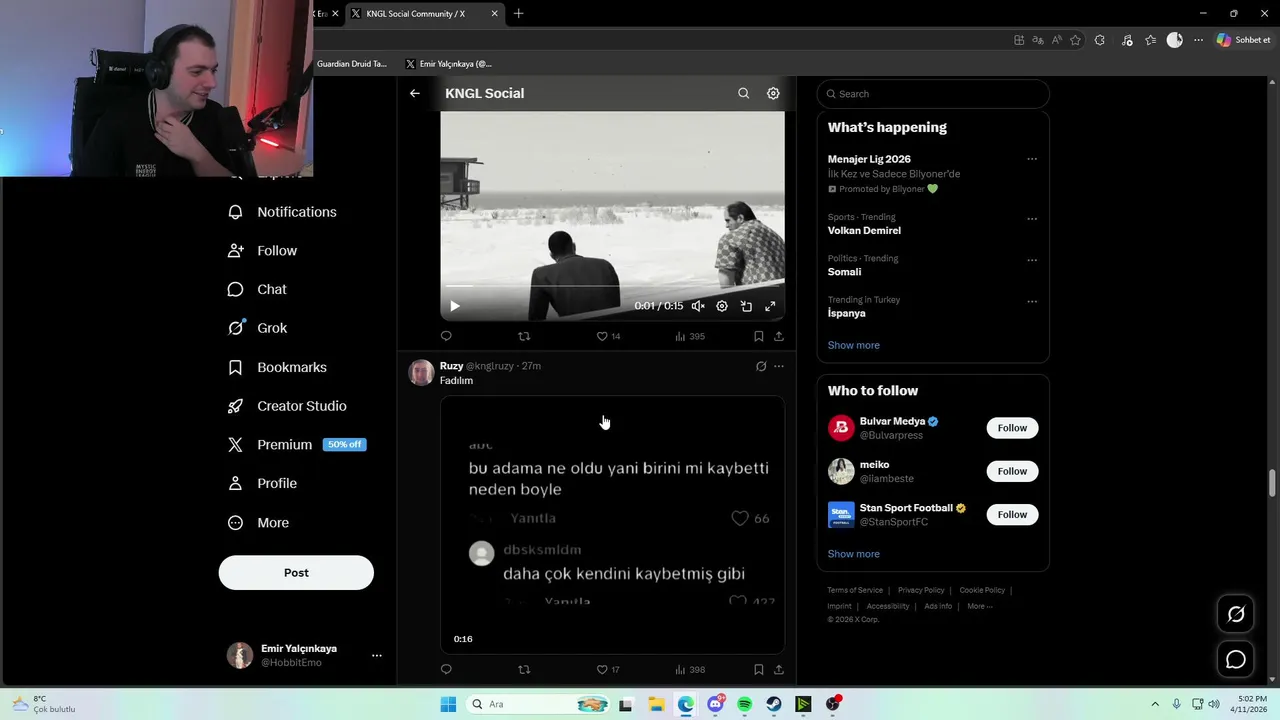Open Follow in the sidebar
This screenshot has width=1280, height=720.
click(262, 251)
